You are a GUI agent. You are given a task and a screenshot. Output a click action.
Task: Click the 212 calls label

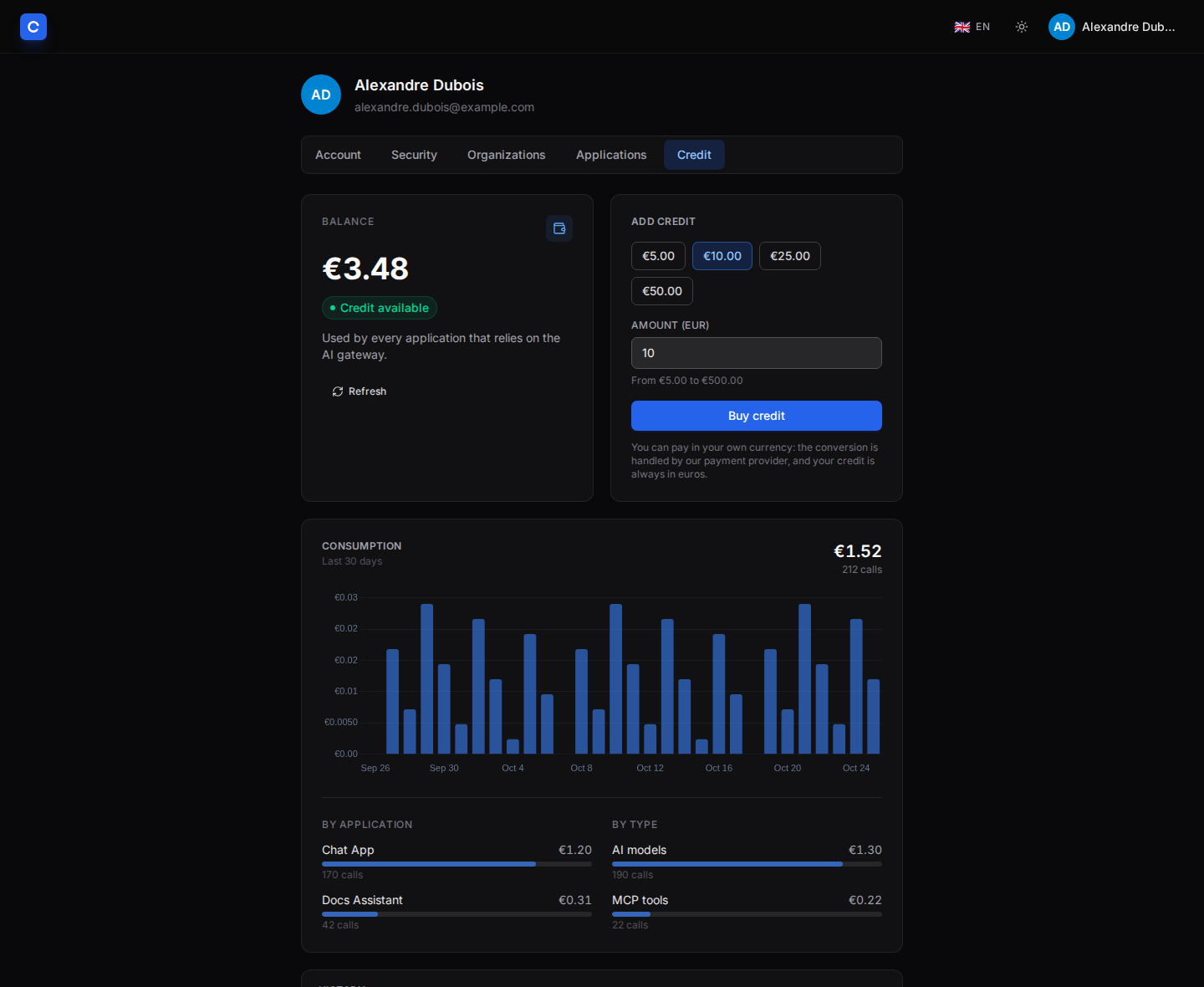coord(862,570)
